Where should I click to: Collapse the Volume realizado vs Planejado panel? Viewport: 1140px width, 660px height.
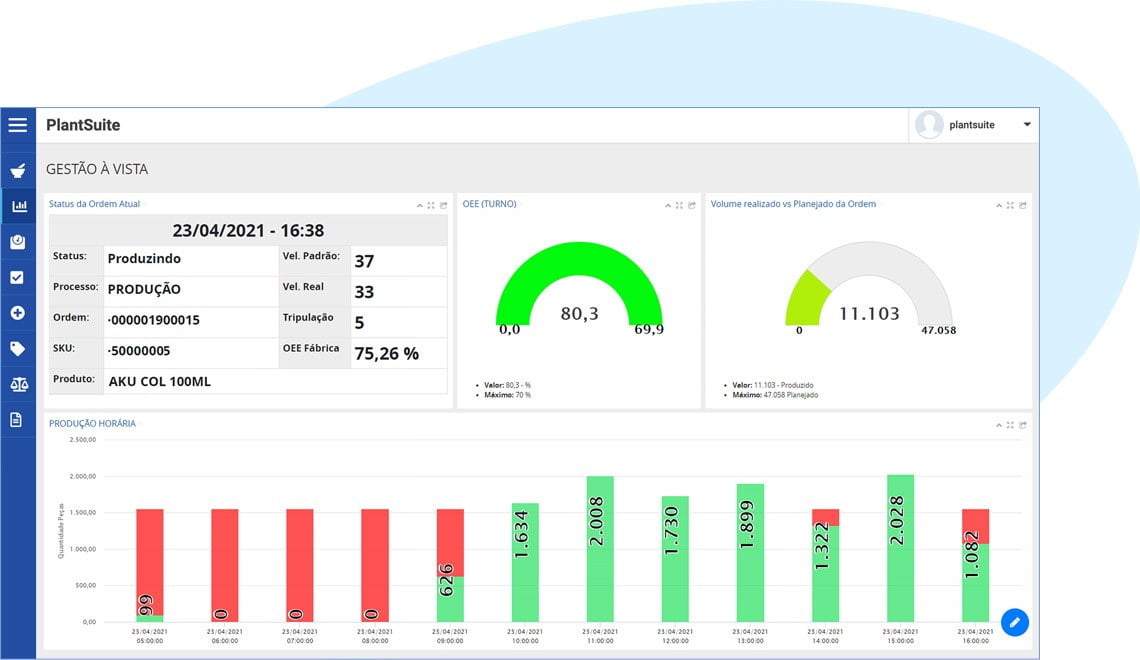(x=998, y=206)
